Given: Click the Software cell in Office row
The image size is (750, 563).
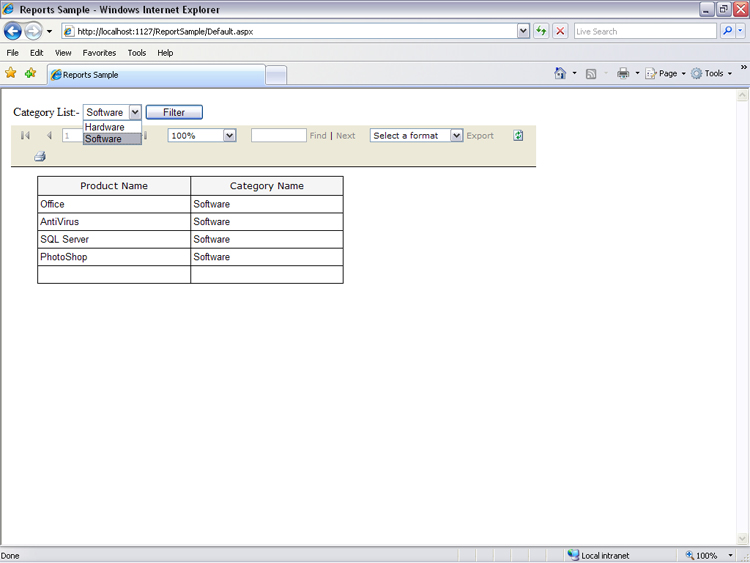Looking at the screenshot, I should click(x=266, y=204).
